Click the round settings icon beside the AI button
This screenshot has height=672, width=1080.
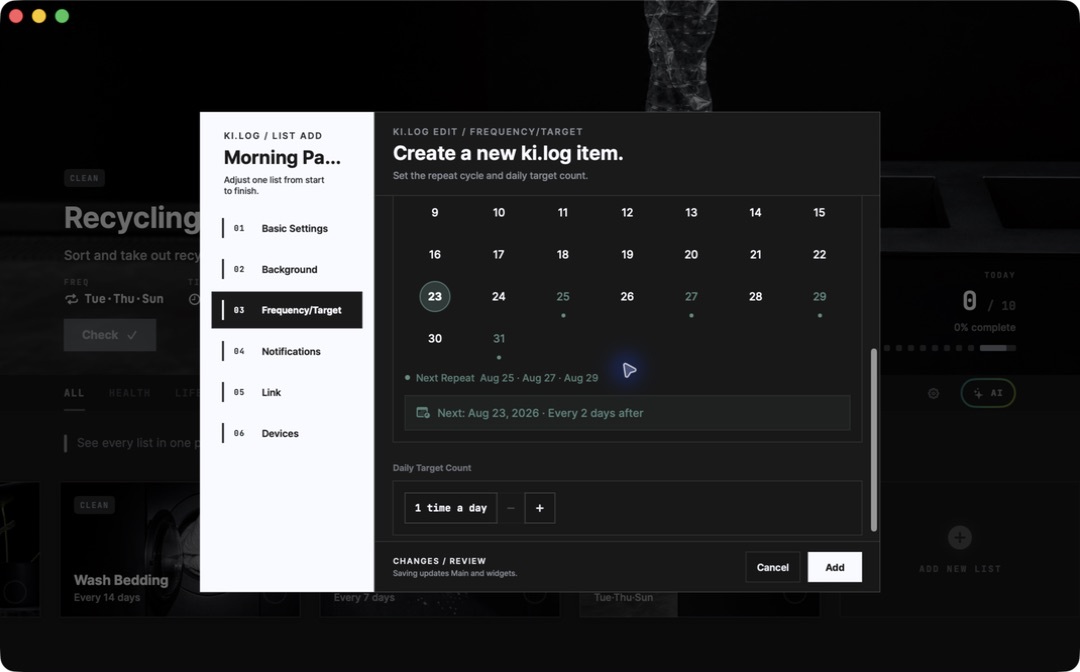(933, 394)
